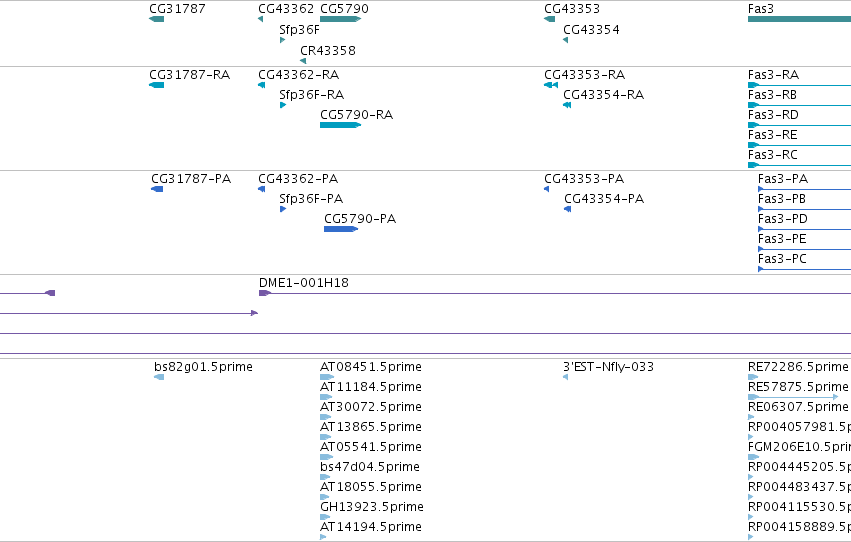Click the Fas3-PB protein label
851x542 pixels.
click(782, 199)
